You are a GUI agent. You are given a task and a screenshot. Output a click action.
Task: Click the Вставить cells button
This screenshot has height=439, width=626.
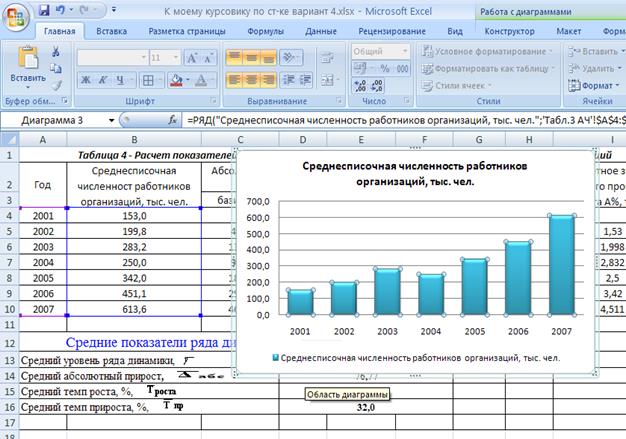coord(595,51)
